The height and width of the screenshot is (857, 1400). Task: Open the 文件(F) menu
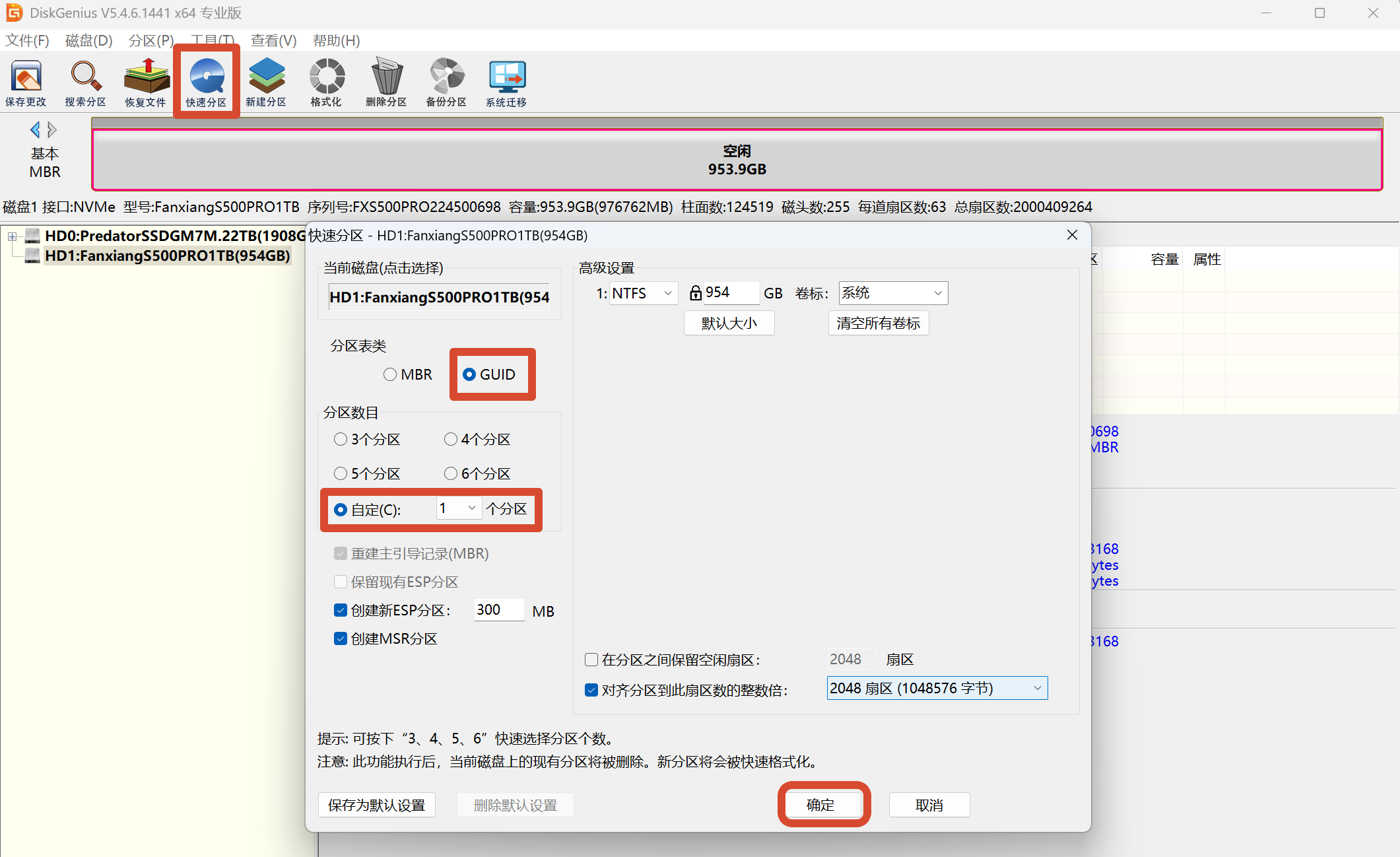(x=27, y=40)
